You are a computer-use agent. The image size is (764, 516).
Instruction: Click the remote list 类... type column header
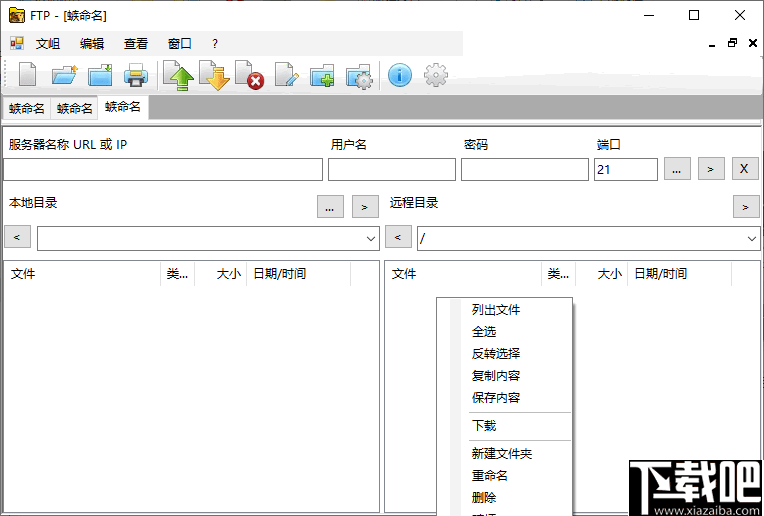tap(558, 274)
